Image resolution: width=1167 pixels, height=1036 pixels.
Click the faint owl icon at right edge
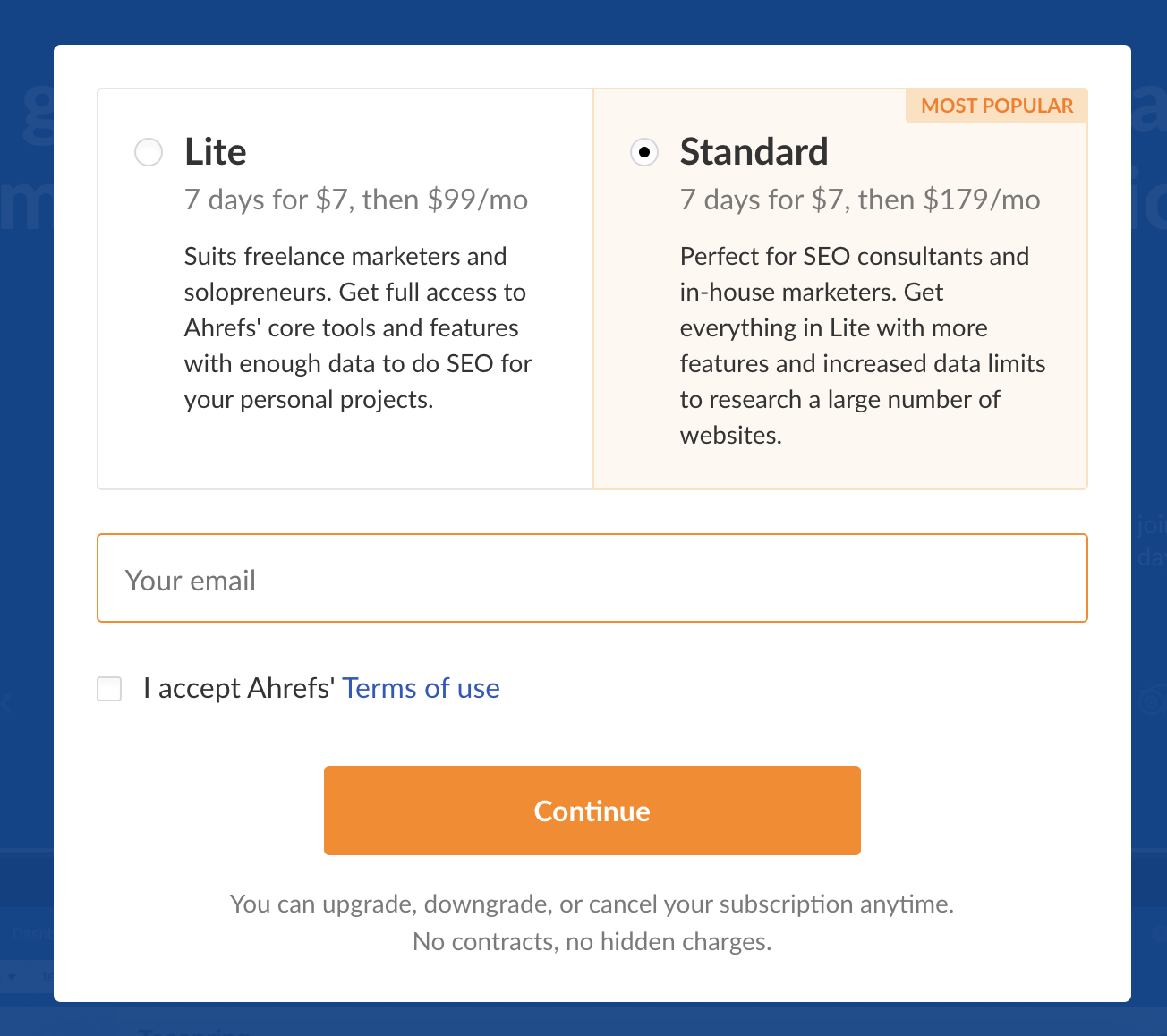(1152, 701)
